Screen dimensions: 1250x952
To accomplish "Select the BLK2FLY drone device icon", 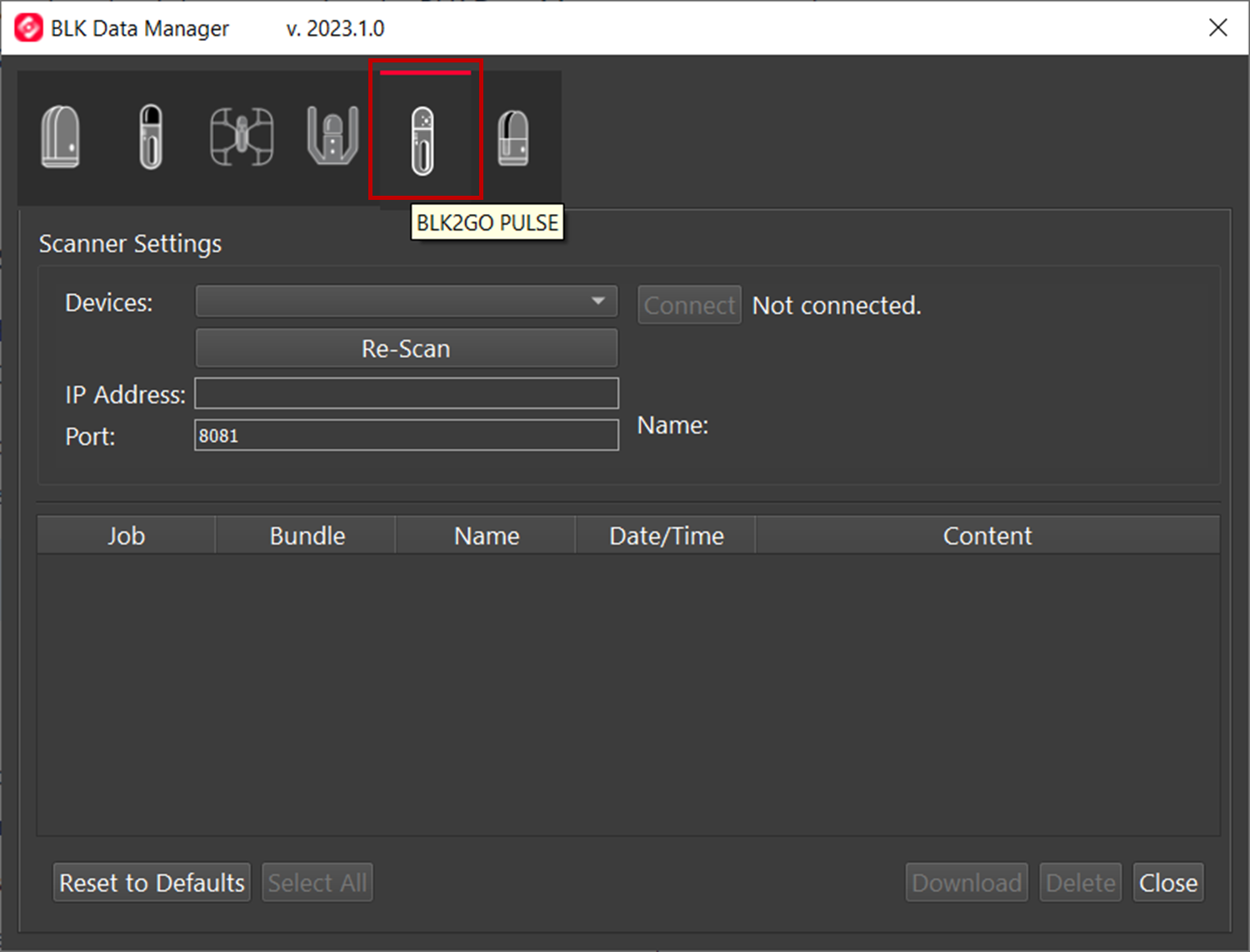I will (241, 136).
